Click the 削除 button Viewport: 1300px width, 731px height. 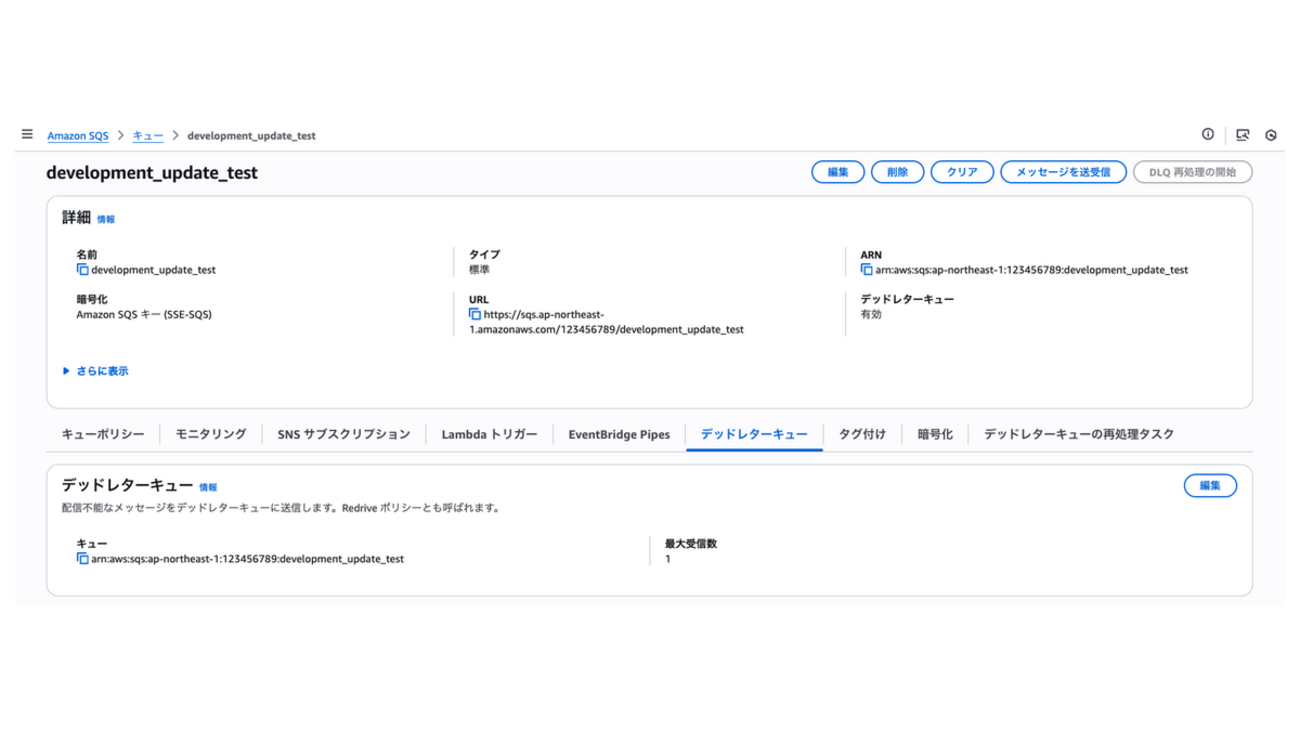(898, 172)
